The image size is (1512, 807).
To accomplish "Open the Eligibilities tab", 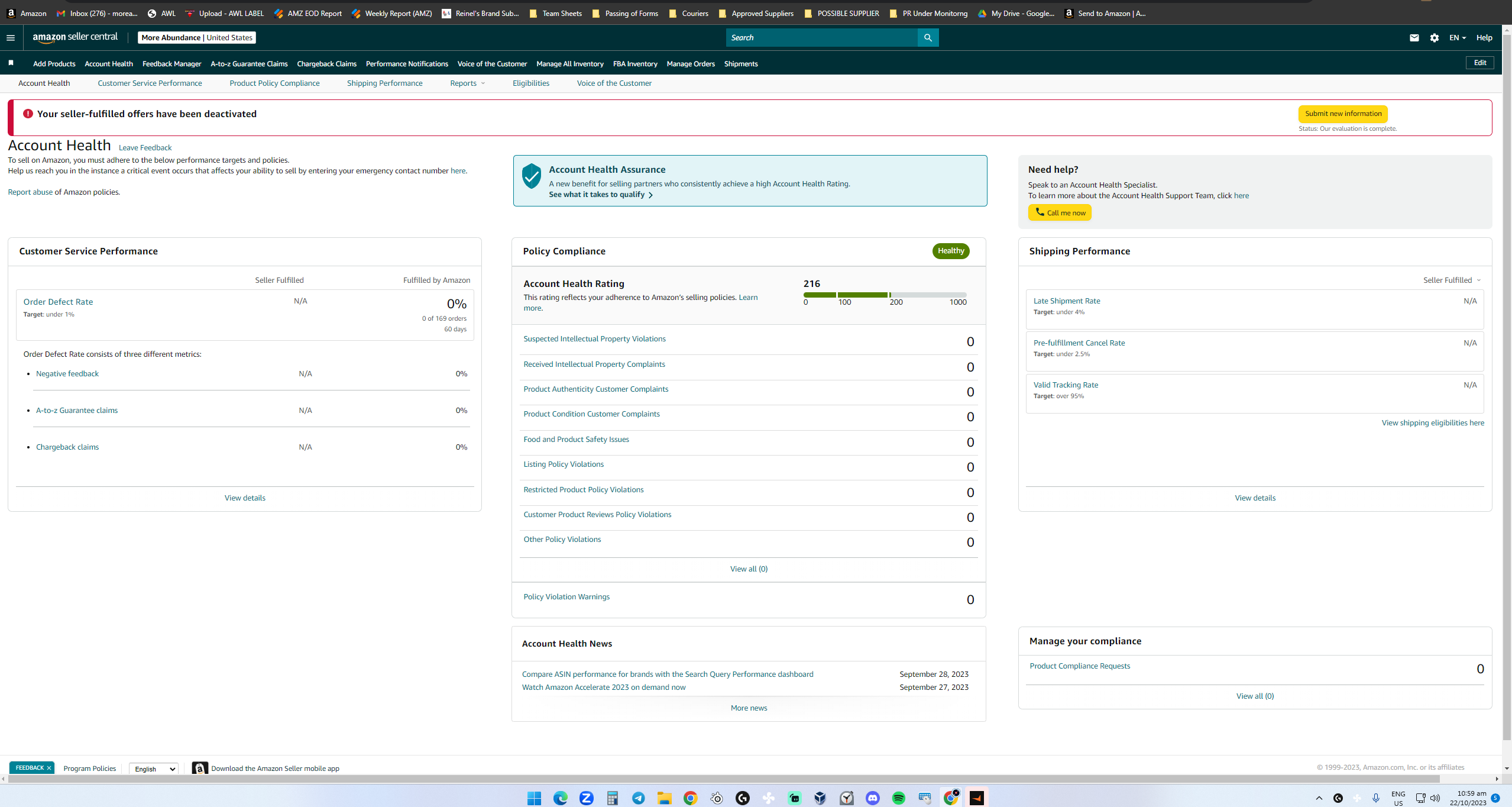I will coord(530,83).
